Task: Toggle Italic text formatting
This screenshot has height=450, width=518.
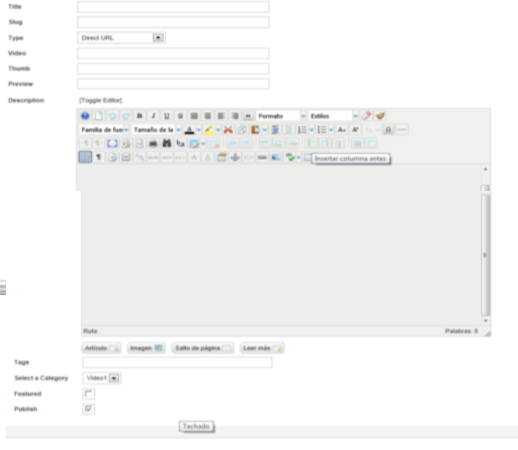Action: pos(153,116)
